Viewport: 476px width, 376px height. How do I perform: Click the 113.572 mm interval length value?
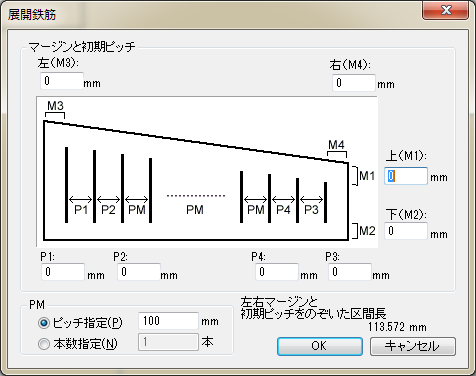[397, 327]
